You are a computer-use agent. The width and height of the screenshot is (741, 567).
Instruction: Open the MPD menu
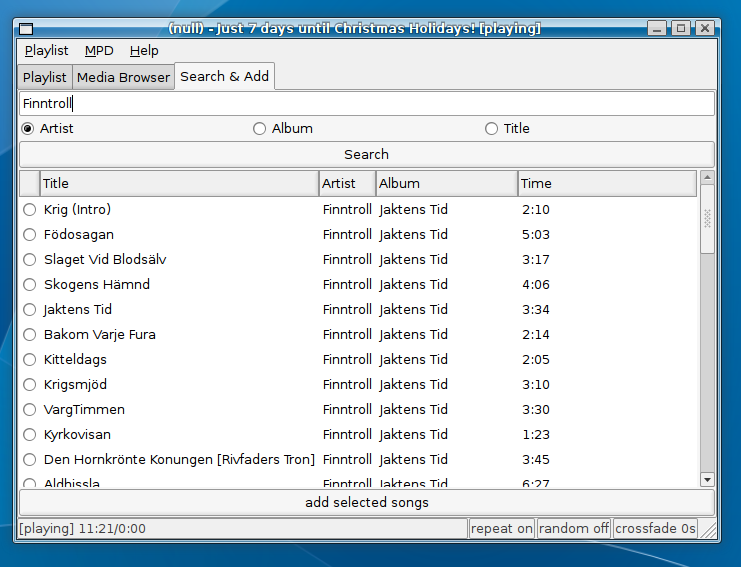click(x=99, y=51)
